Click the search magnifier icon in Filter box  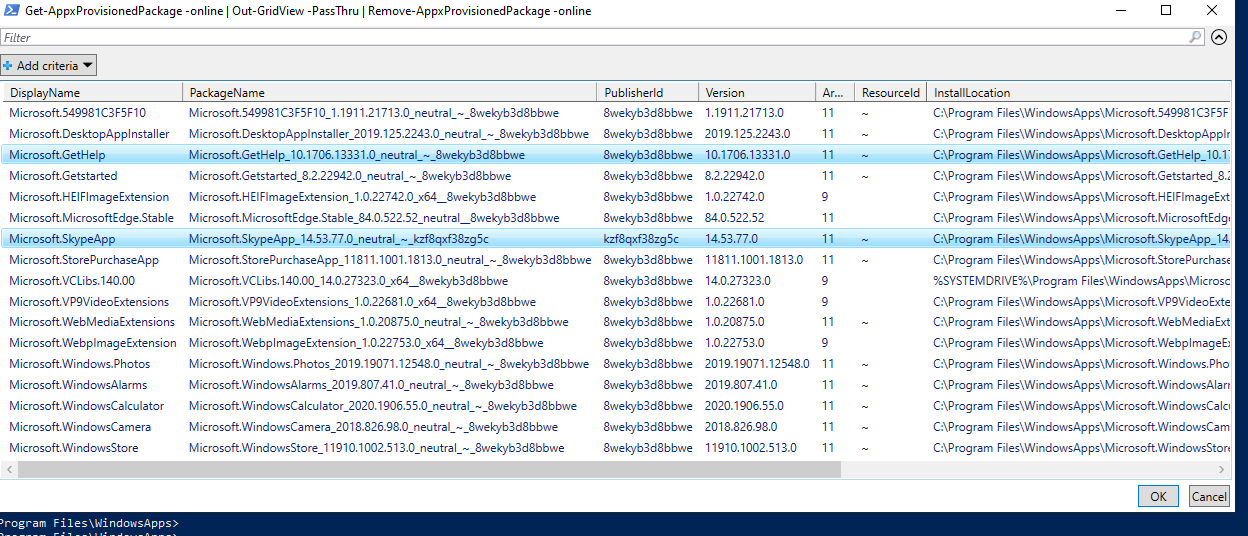[1196, 37]
